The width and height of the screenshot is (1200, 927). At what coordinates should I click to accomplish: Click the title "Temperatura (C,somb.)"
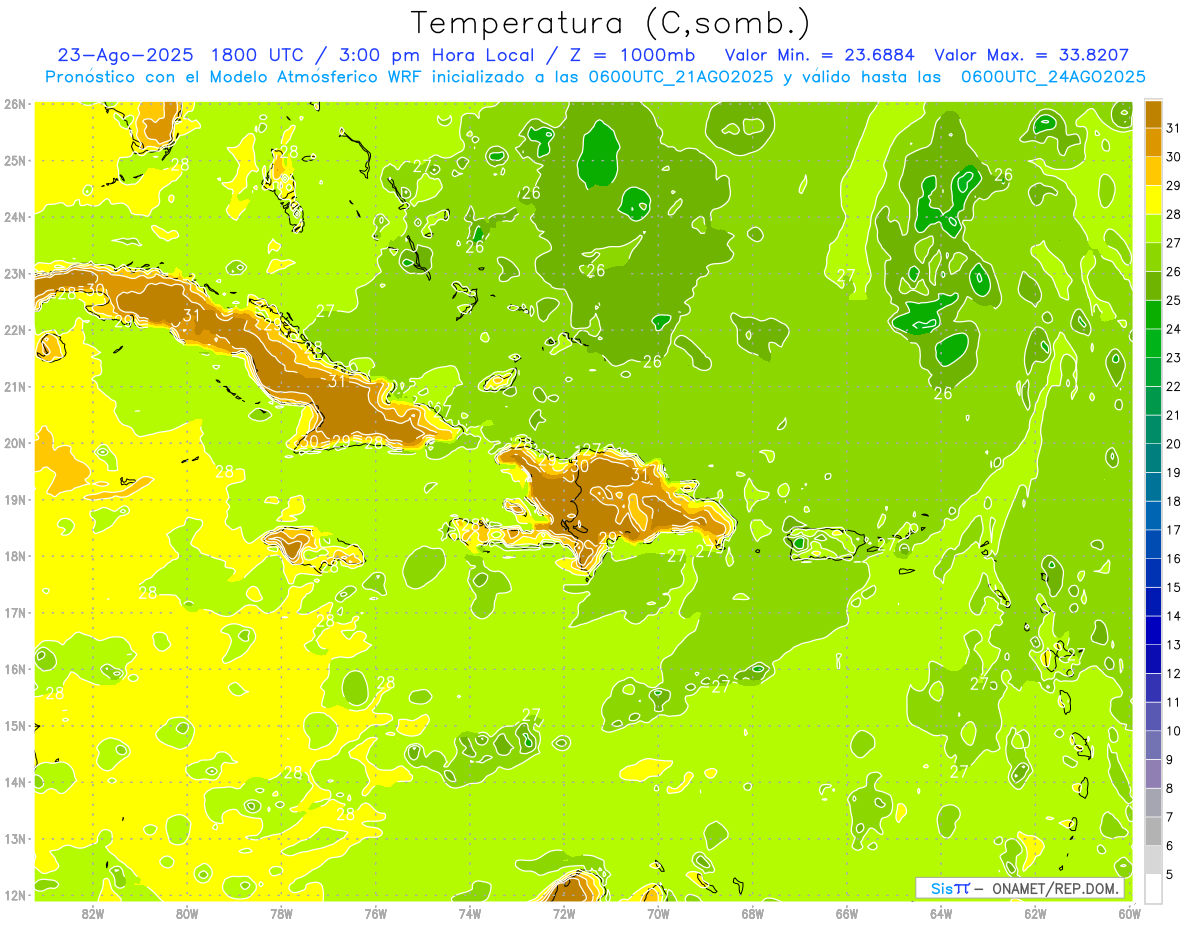610,23
